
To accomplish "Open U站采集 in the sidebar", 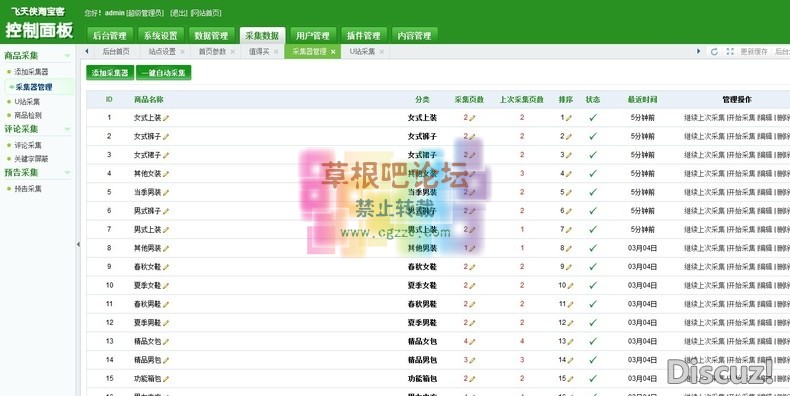I will pyautogui.click(x=27, y=102).
